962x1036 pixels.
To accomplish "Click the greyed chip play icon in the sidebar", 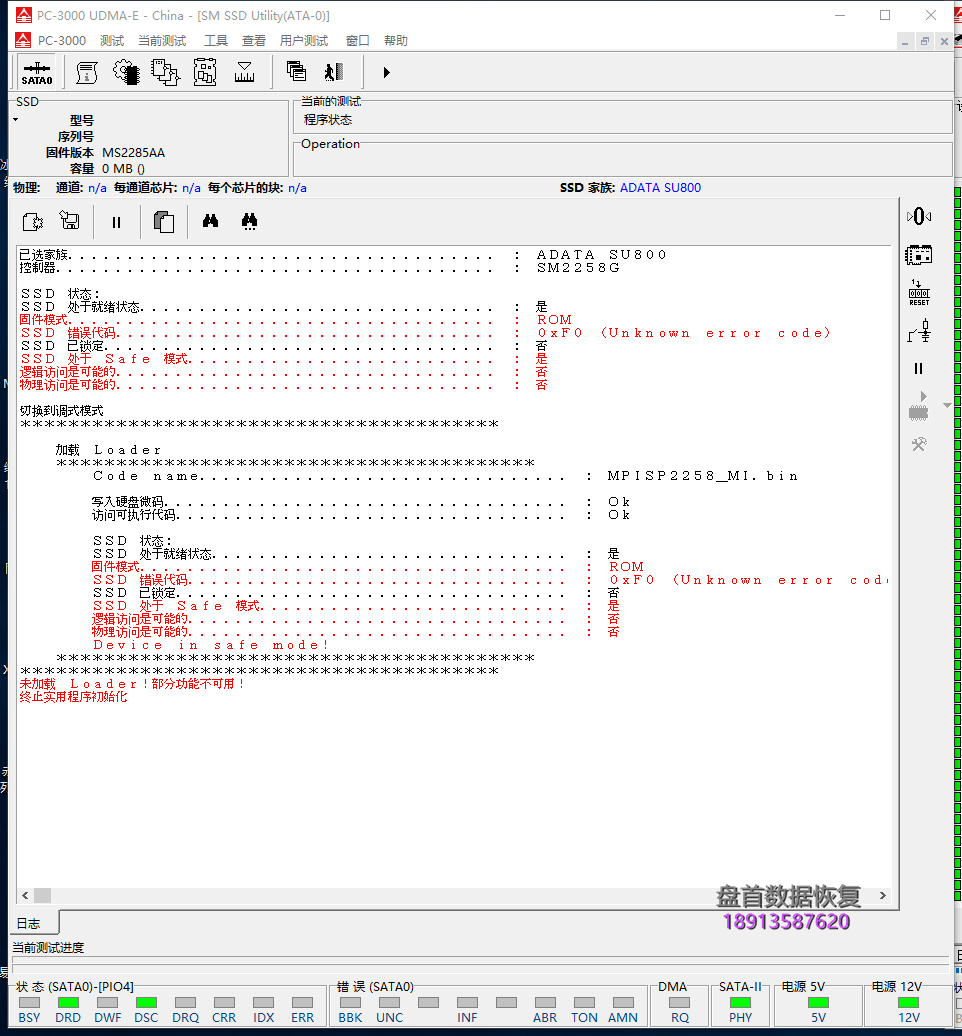I will click(918, 406).
